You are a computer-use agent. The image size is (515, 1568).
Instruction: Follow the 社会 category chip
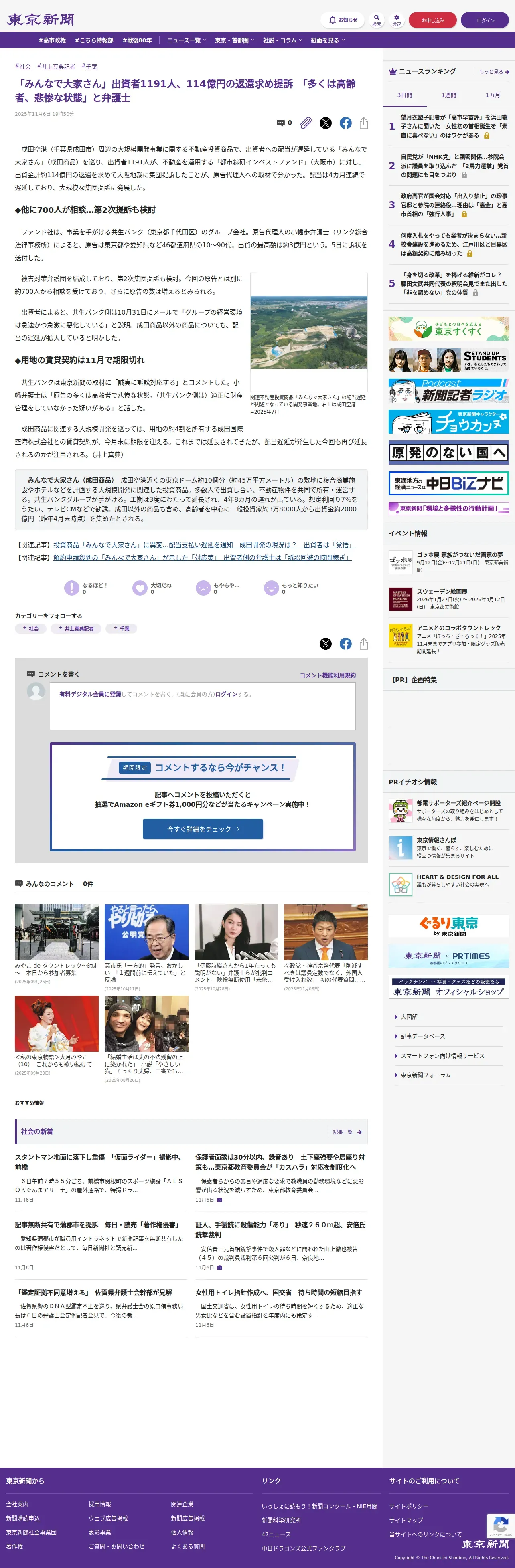(x=30, y=629)
